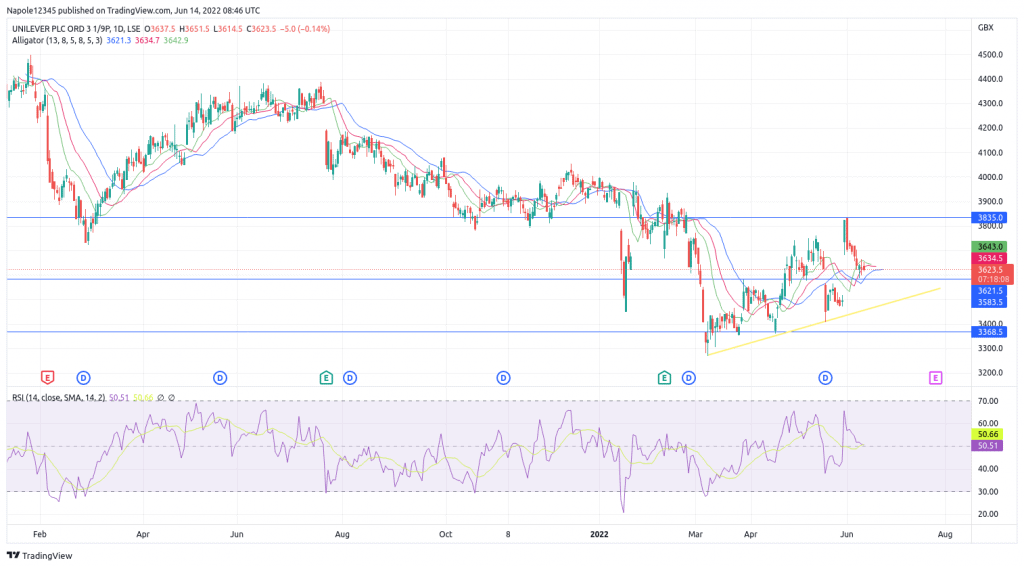Click the D dividend marker right of Aug 2021
This screenshot has width=1024, height=567.
coord(350,378)
